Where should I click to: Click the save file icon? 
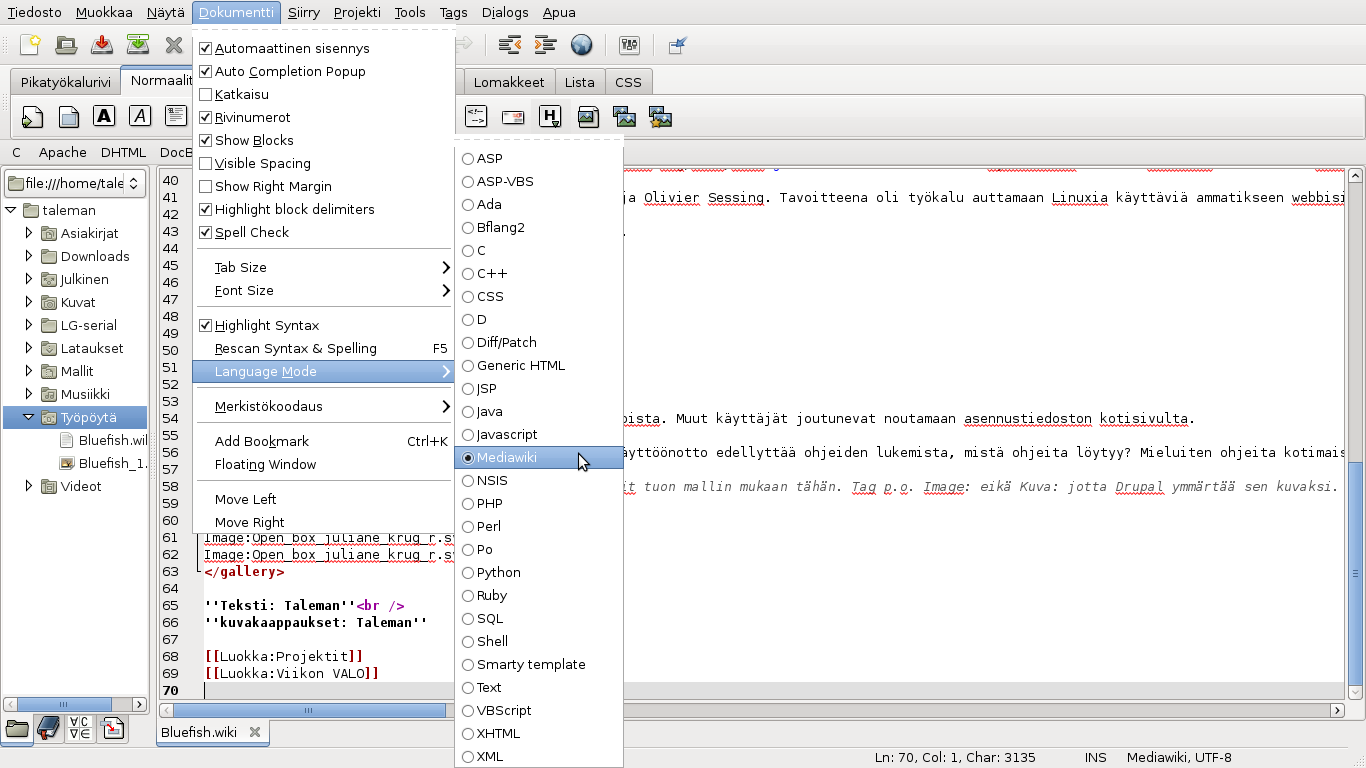(x=102, y=44)
